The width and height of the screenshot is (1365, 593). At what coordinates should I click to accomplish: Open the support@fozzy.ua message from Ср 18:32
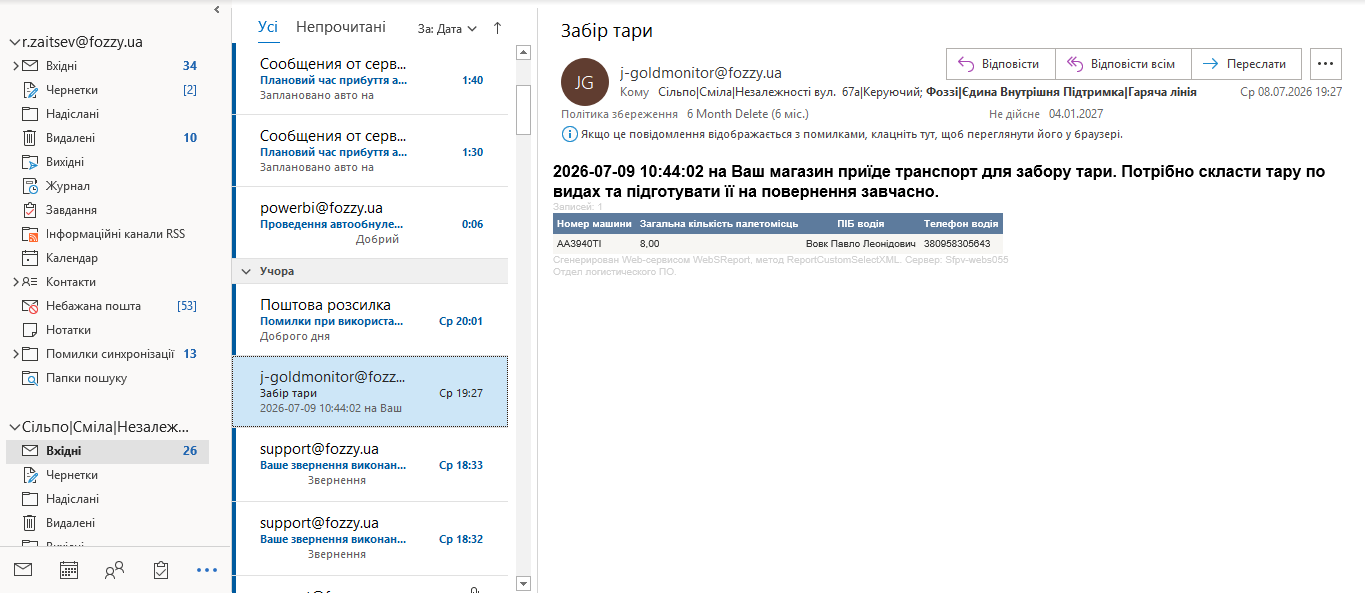point(370,538)
